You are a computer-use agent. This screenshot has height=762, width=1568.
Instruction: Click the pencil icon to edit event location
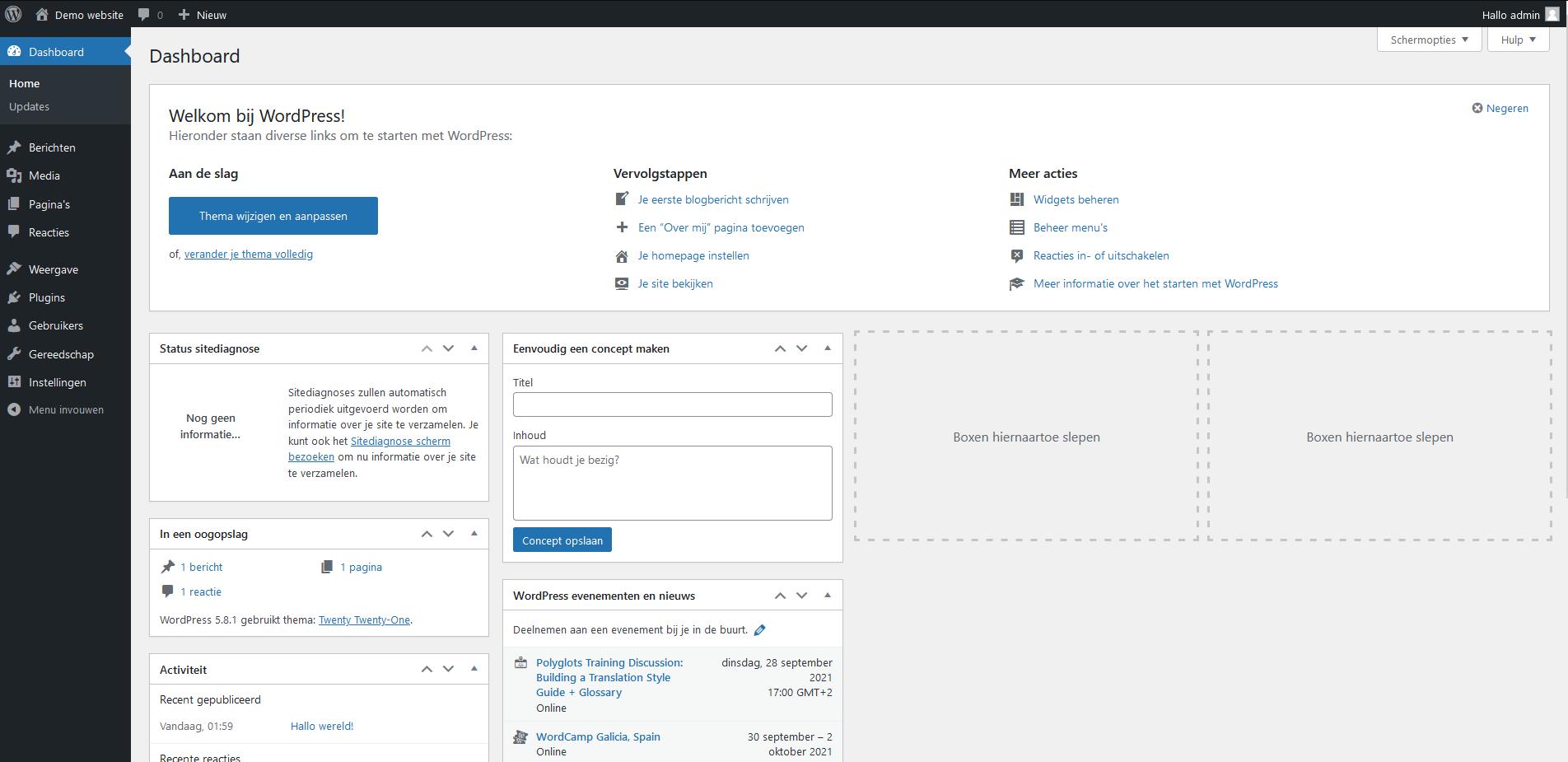pos(760,630)
